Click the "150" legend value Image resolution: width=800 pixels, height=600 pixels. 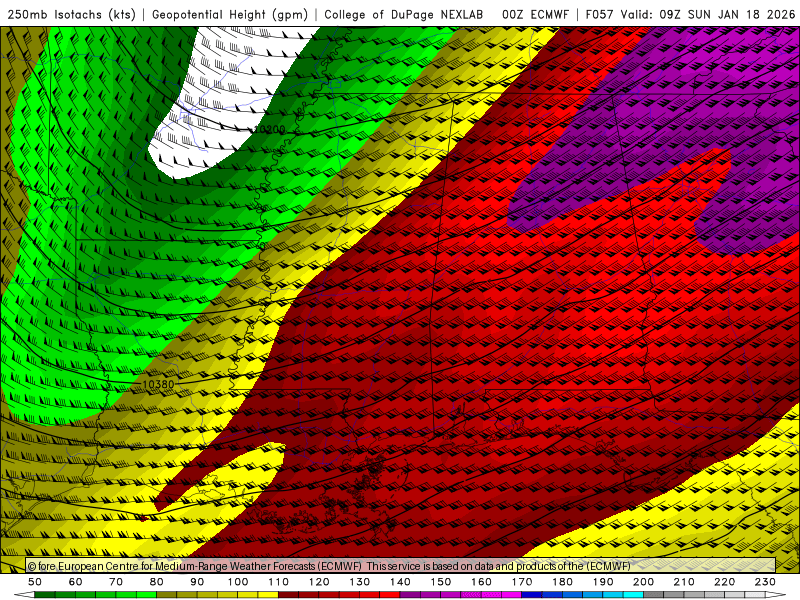point(441,582)
